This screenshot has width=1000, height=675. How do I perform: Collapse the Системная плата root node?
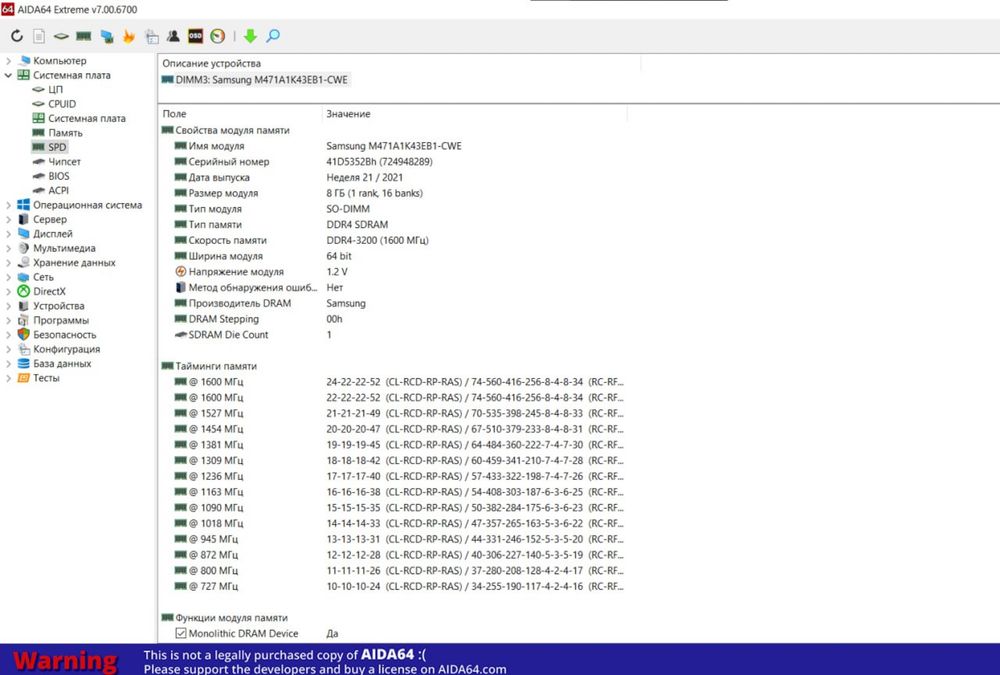coord(8,75)
